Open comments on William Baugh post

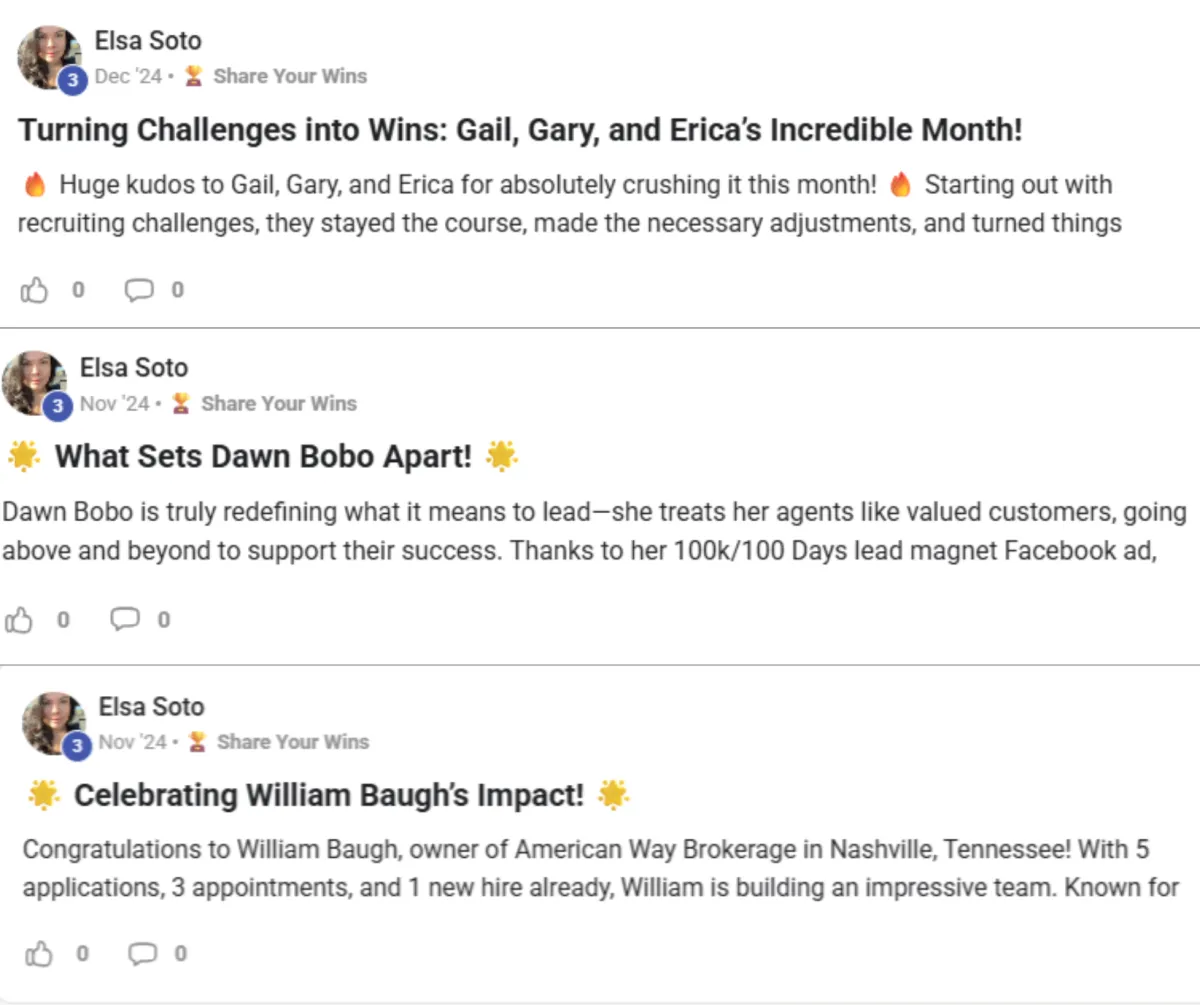coord(143,954)
